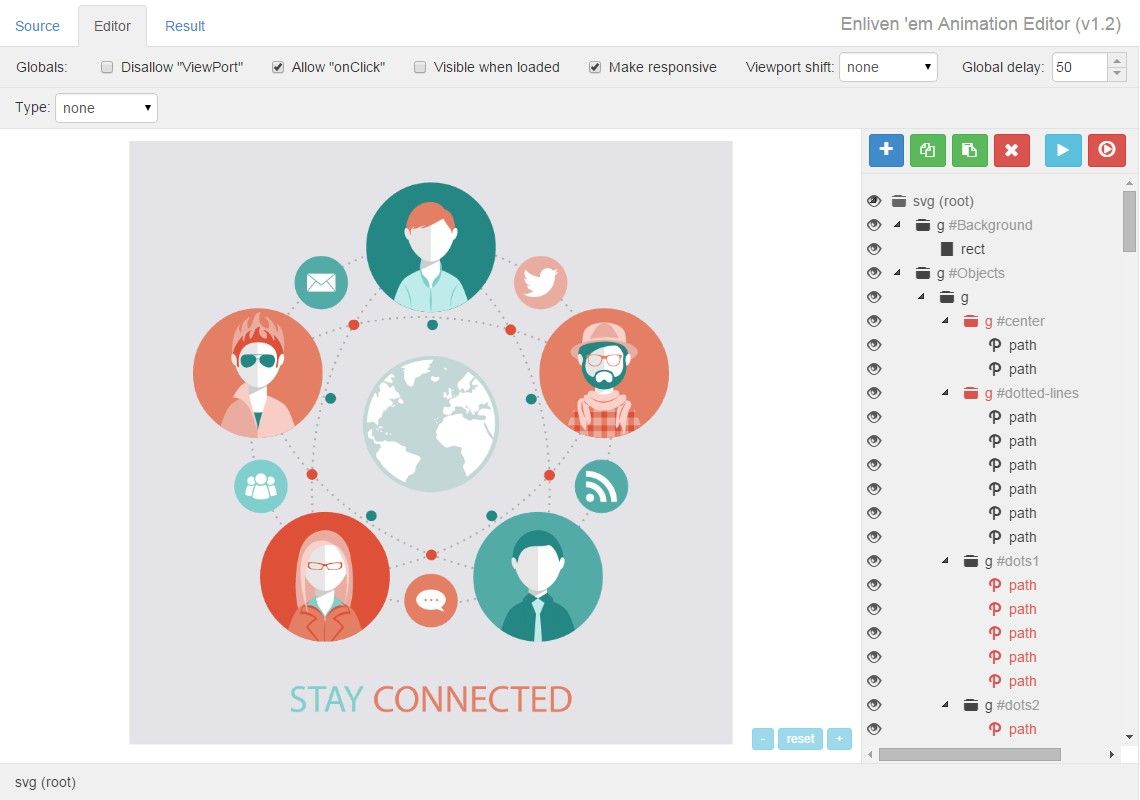Screen dimensions: 1140x800
Task: Enable the Disallow "ViewPort" checkbox
Action: [x=106, y=67]
